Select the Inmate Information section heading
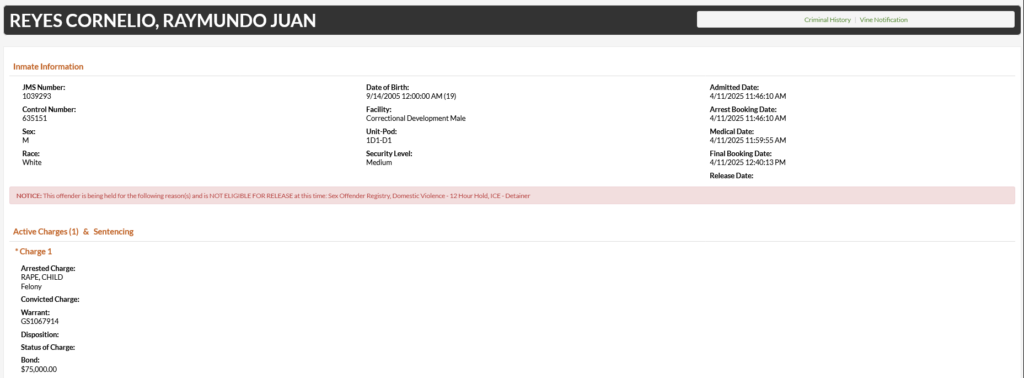1024x378 pixels. (x=48, y=67)
